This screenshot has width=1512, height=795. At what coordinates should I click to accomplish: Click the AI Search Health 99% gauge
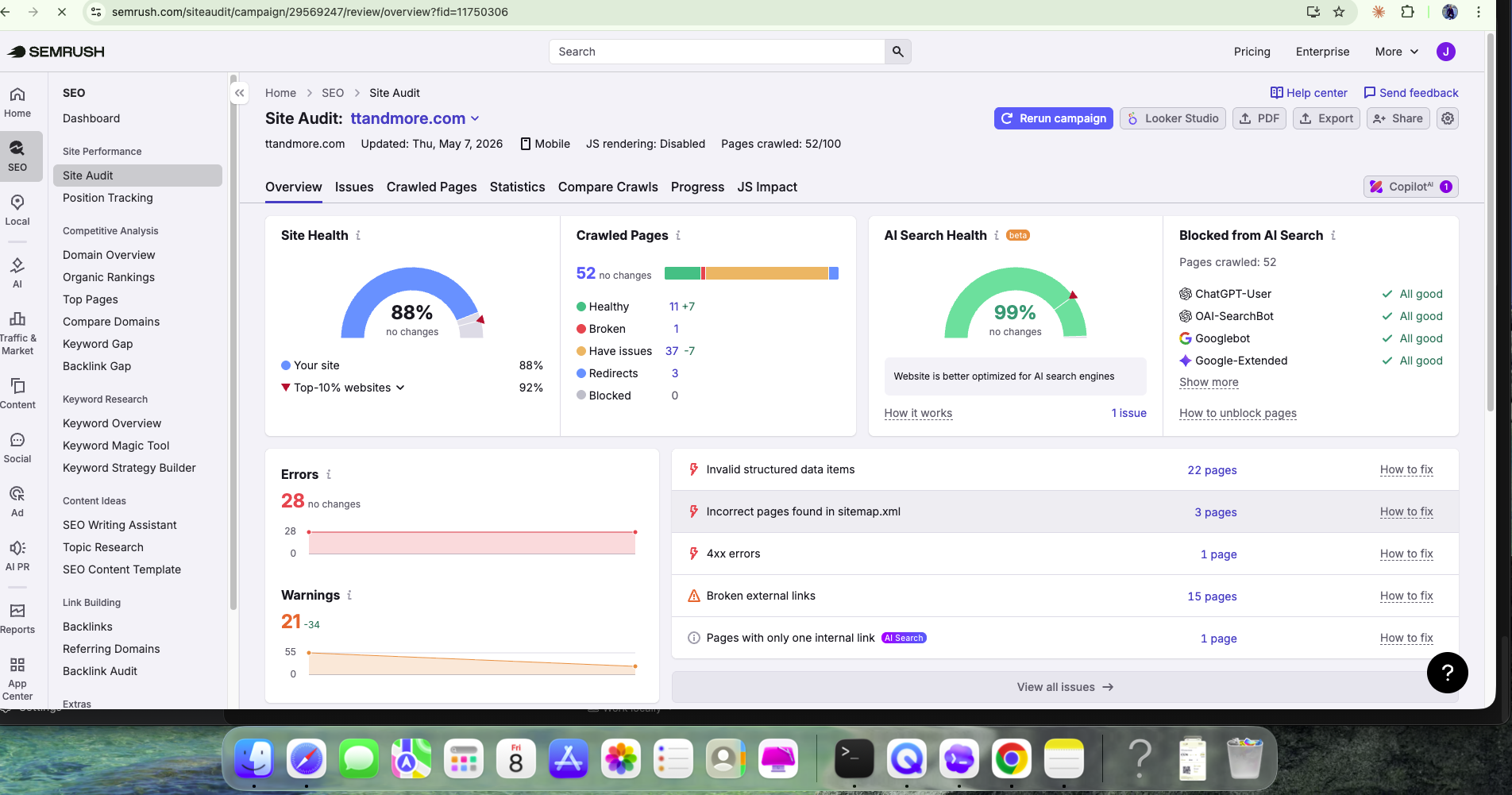pos(1015,303)
